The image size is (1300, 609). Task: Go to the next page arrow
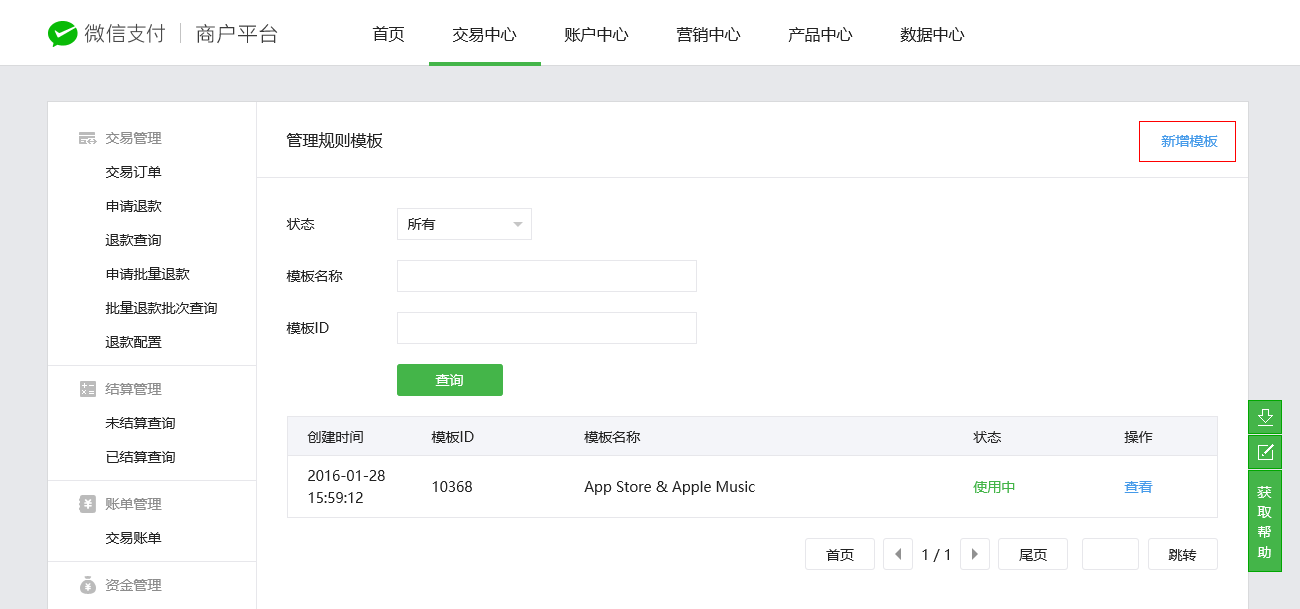coord(975,554)
